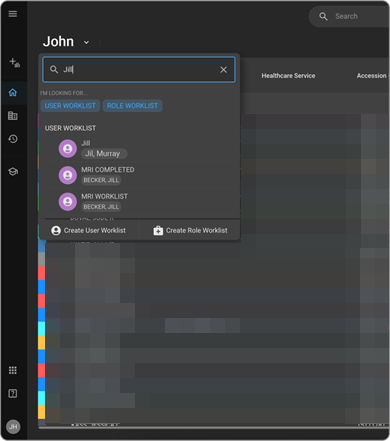
Task: Open the graduation cap learning icon
Action: [13, 172]
